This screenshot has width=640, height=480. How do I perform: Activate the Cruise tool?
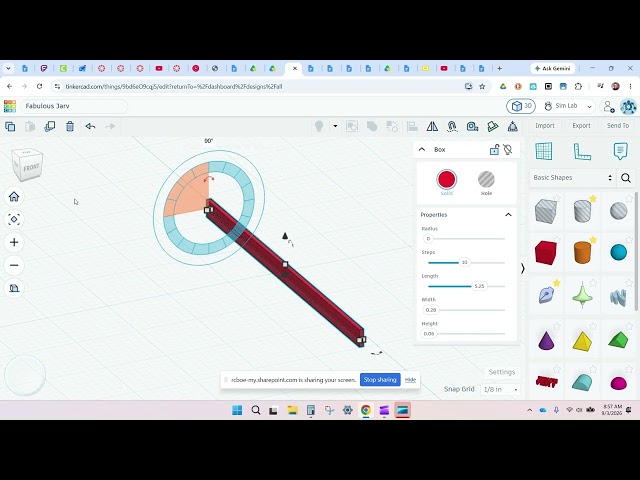pos(452,127)
